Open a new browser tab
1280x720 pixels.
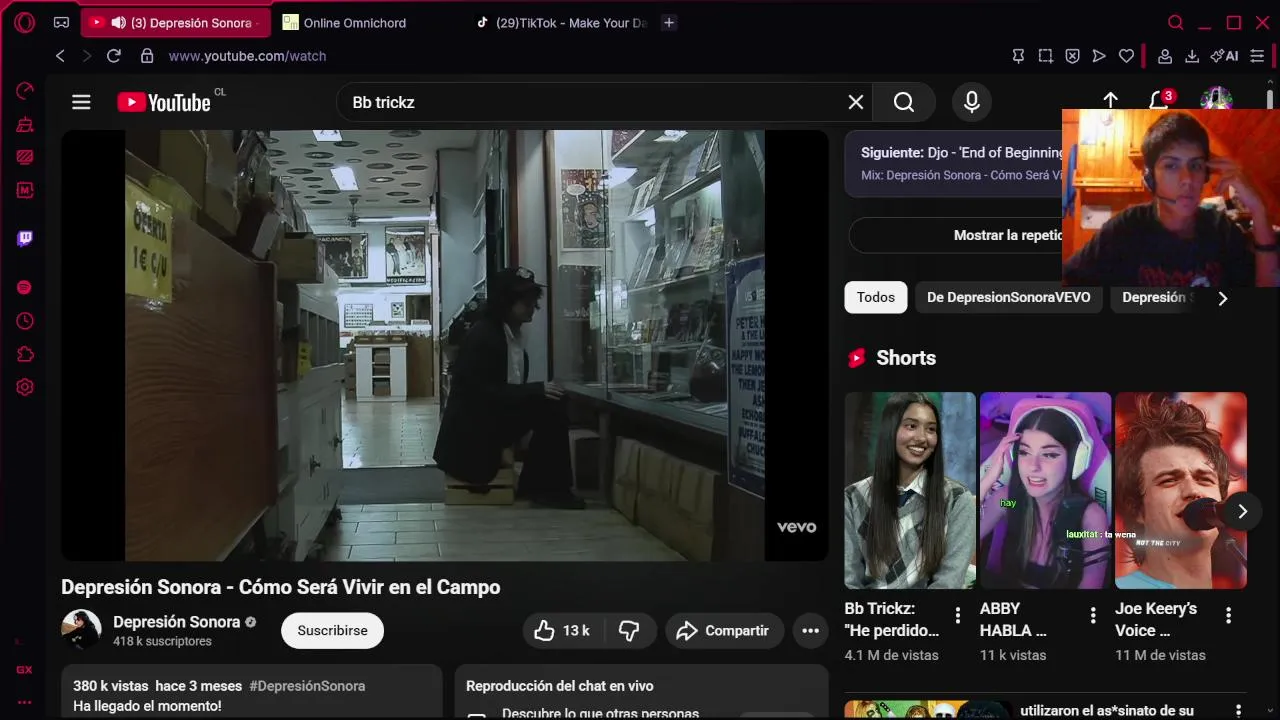pos(669,22)
